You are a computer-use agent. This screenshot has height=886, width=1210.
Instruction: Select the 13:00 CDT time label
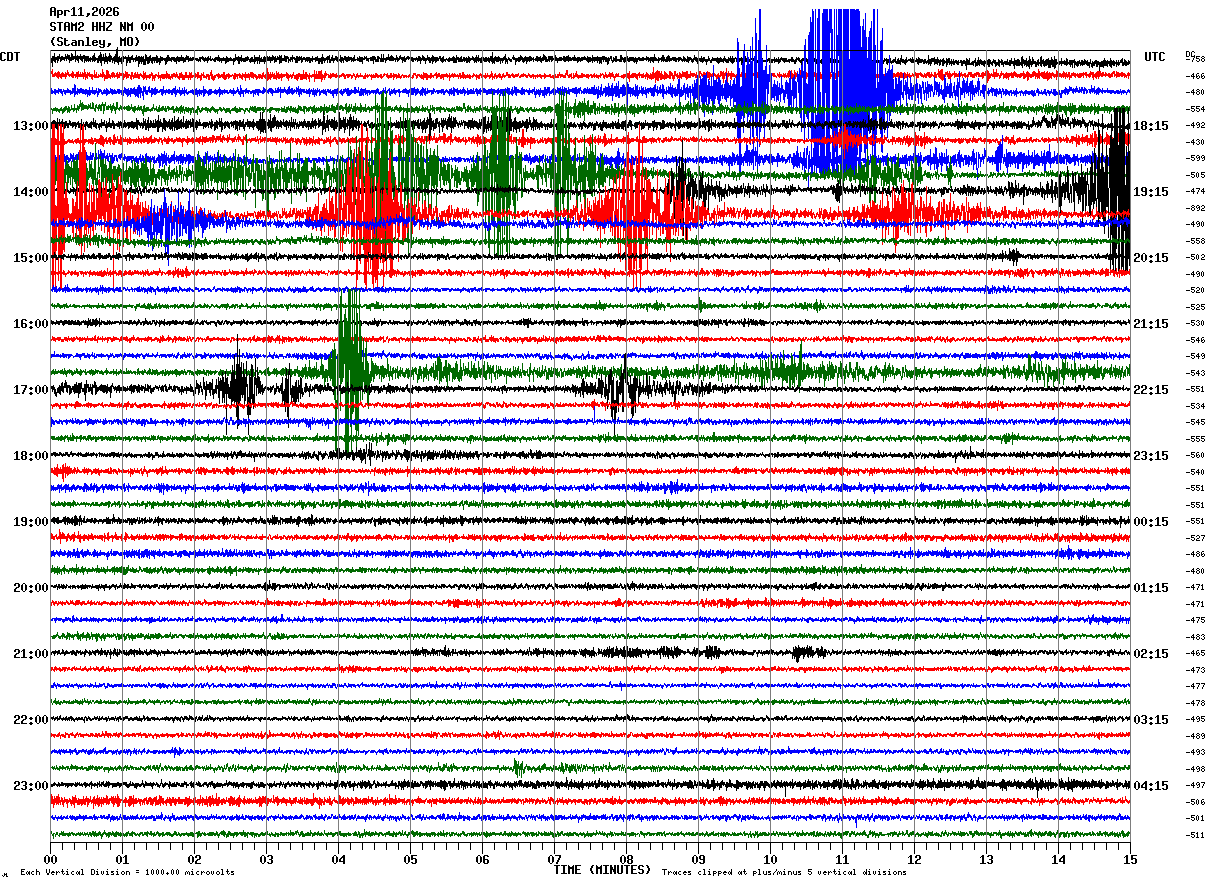pyautogui.click(x=30, y=126)
